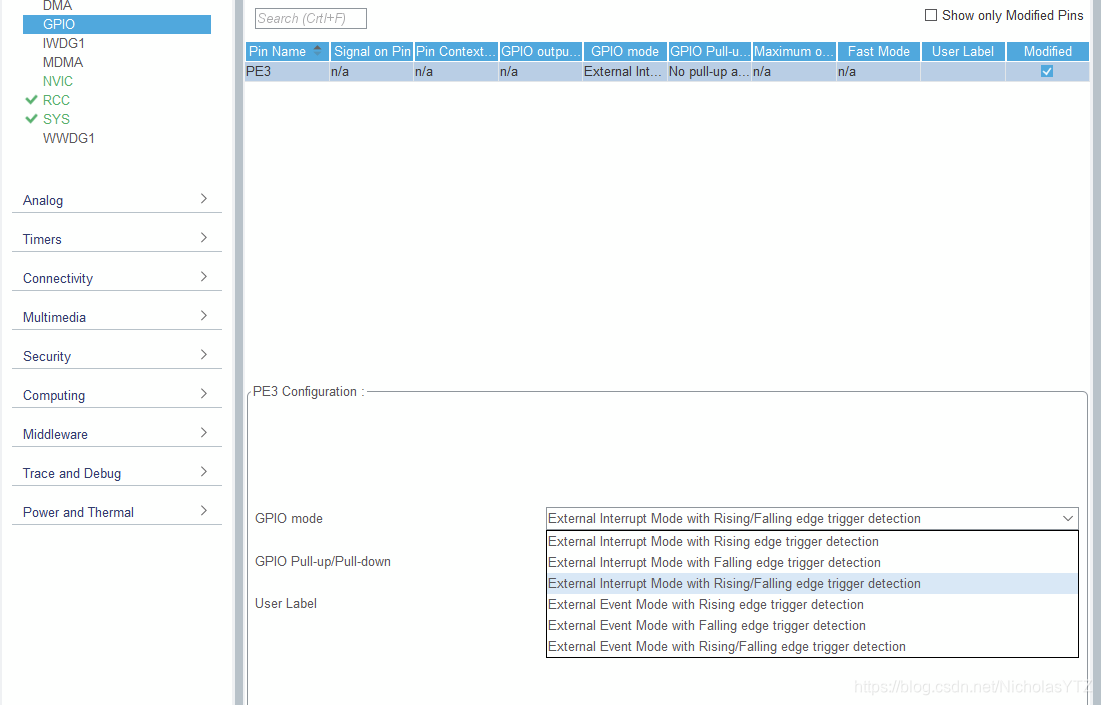Collapse the GPIO mode dropdown arrow

pyautogui.click(x=1068, y=519)
